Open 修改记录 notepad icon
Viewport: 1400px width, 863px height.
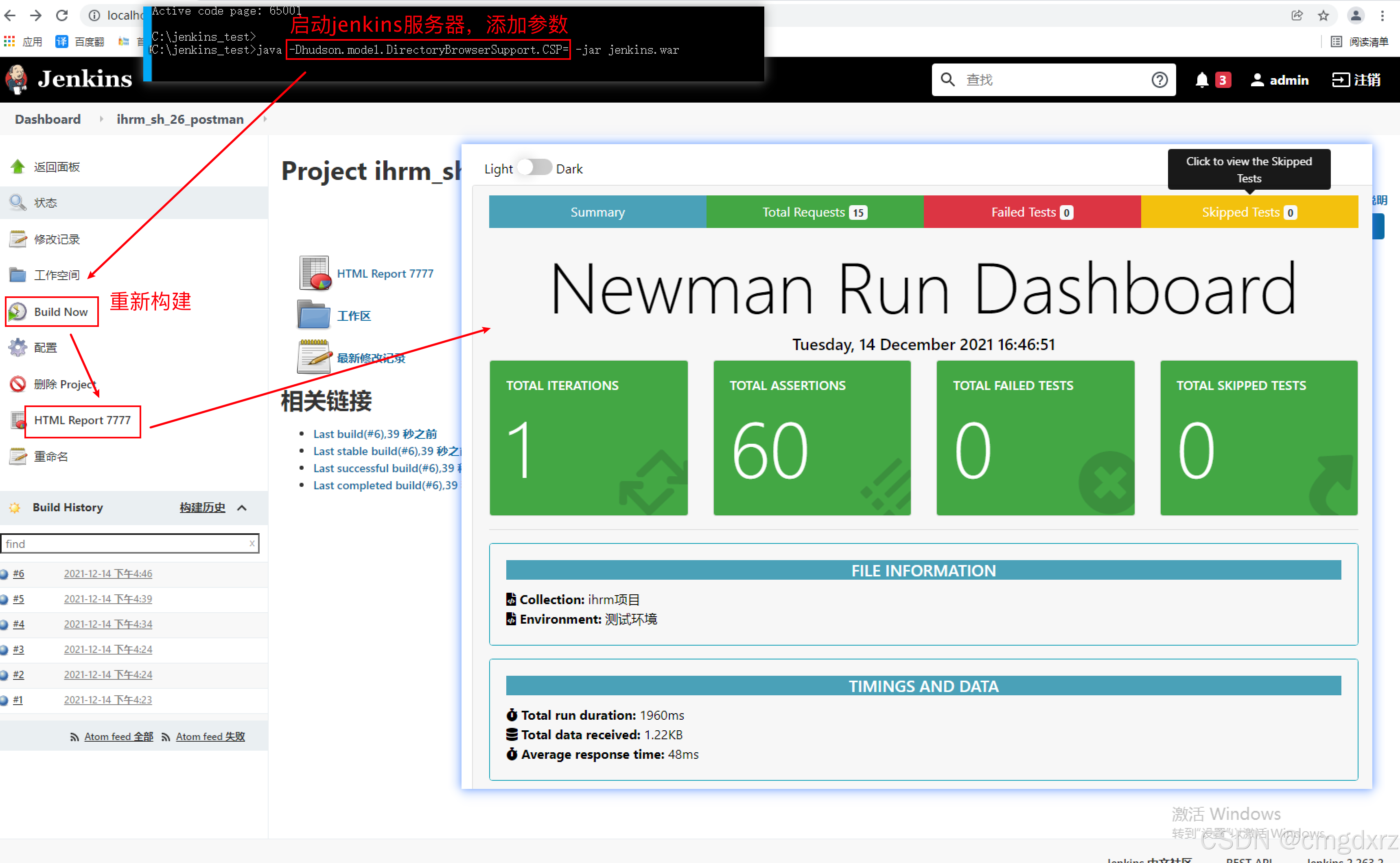(x=17, y=239)
